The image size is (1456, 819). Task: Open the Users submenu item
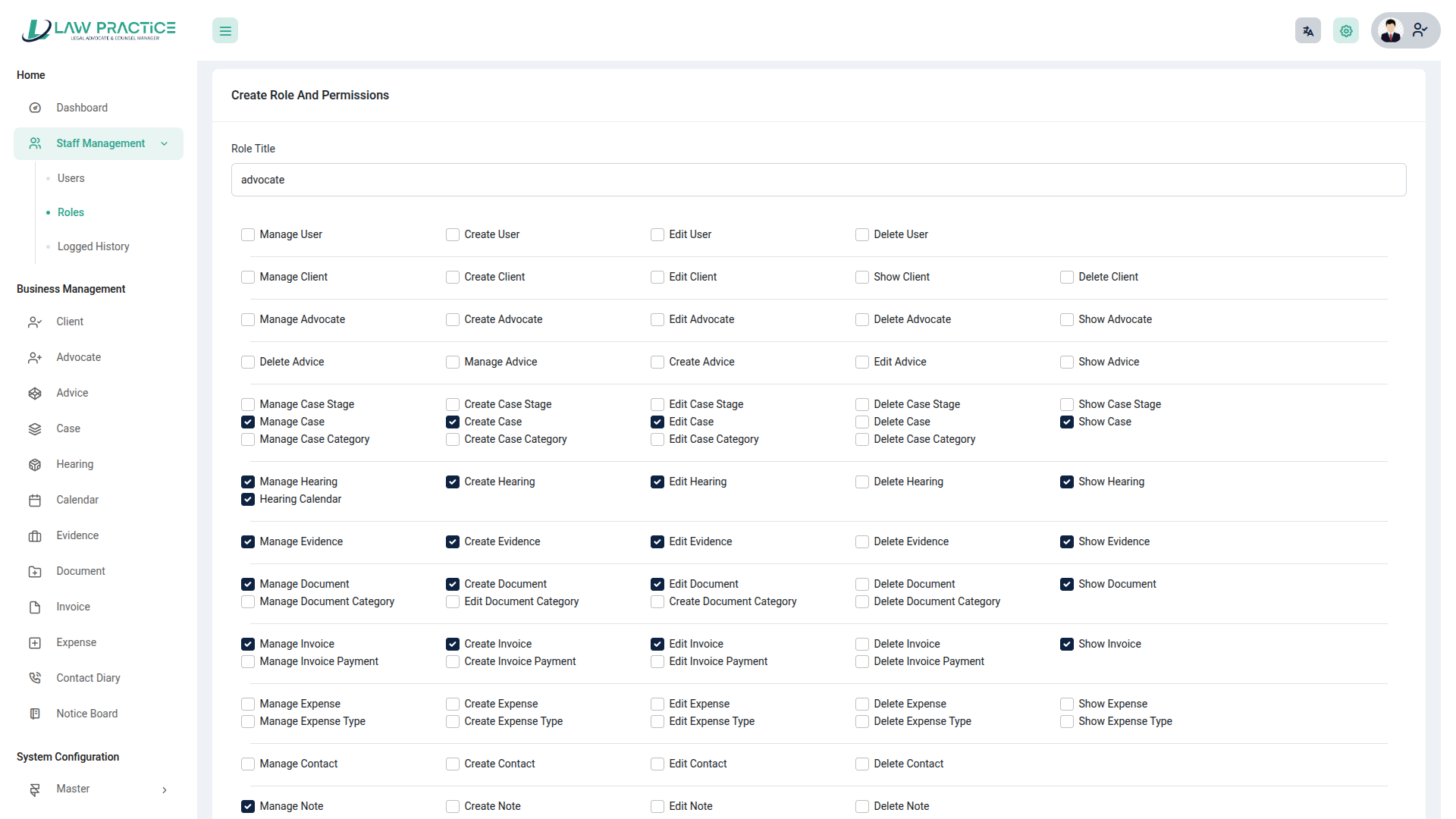(71, 178)
